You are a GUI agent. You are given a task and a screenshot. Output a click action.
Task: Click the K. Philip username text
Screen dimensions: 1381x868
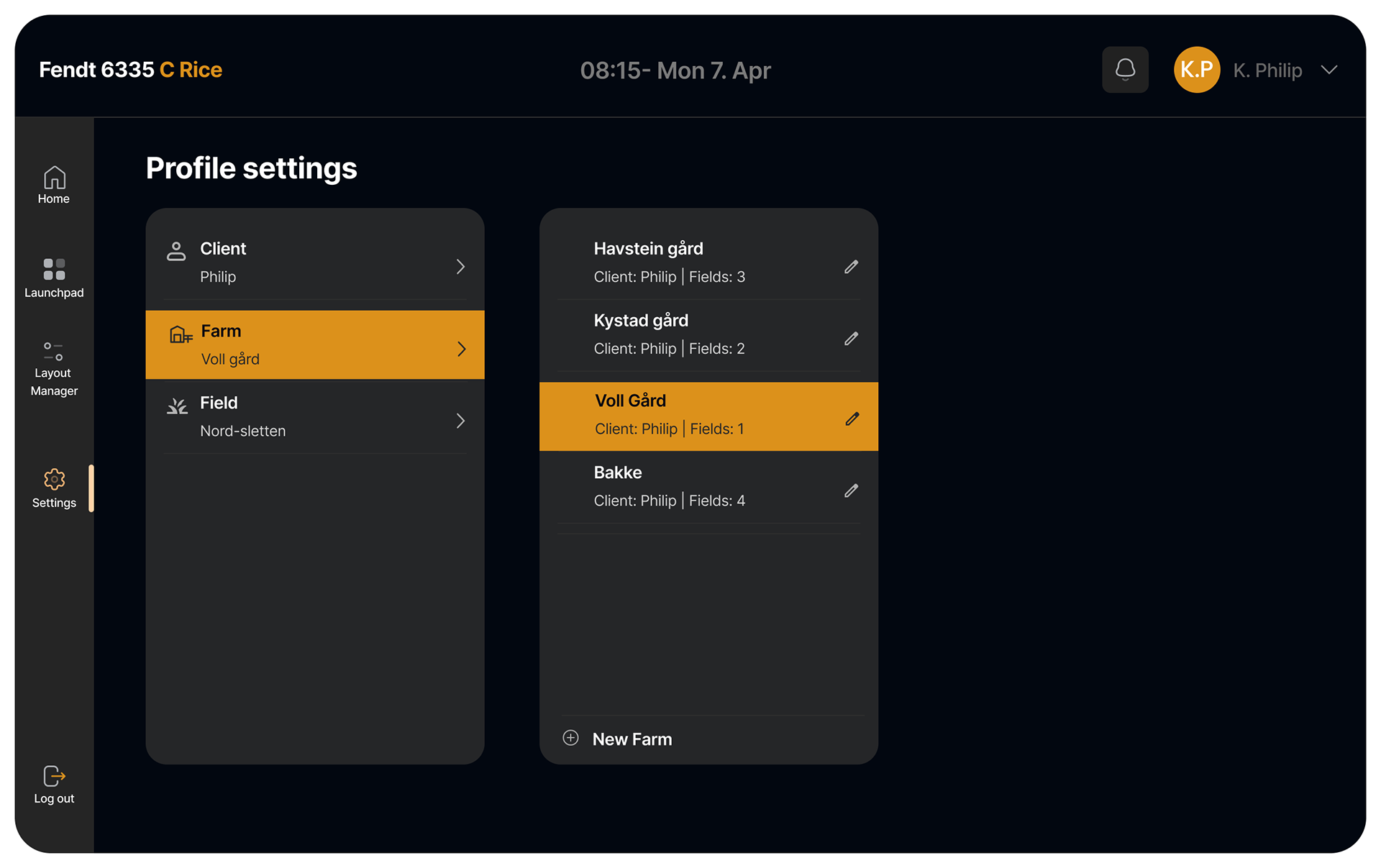point(1267,70)
